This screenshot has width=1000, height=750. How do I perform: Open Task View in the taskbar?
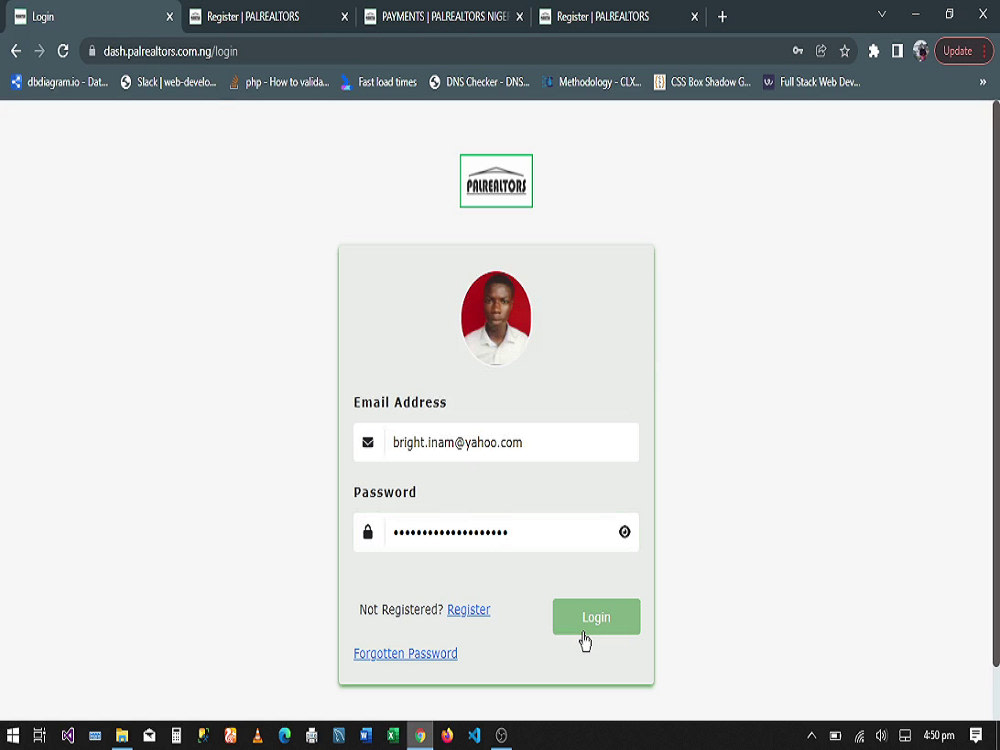(x=40, y=735)
